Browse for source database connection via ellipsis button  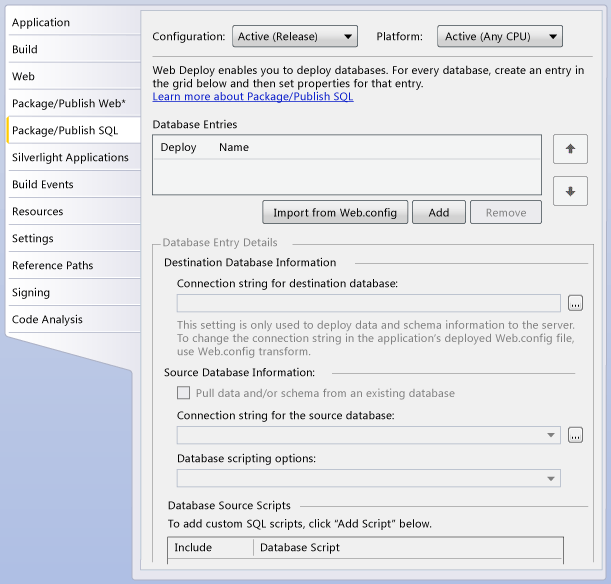point(575,435)
